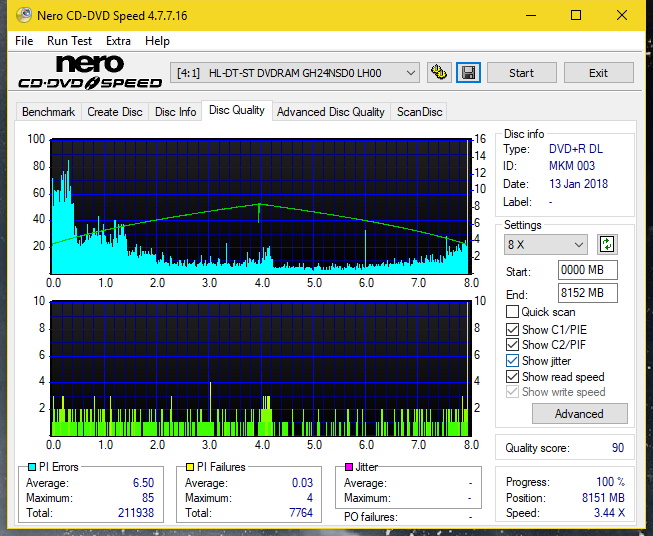Click the Quality score value 90
Screen dimensions: 653x536
pyautogui.click(x=618, y=448)
